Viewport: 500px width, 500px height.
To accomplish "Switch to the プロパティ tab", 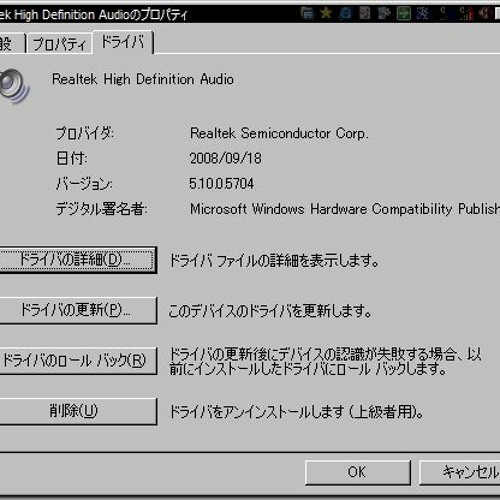I will (x=59, y=43).
